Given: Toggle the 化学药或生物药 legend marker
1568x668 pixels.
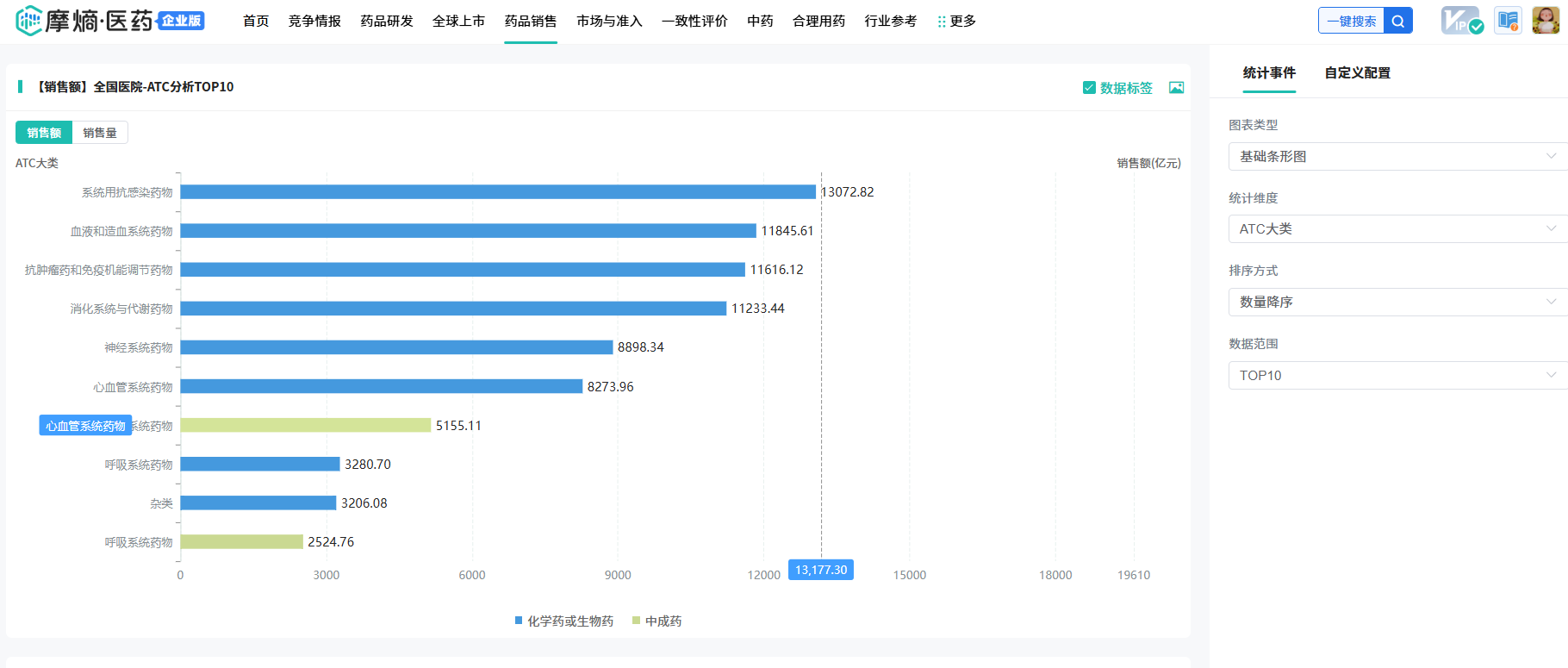Looking at the screenshot, I should pyautogui.click(x=519, y=621).
